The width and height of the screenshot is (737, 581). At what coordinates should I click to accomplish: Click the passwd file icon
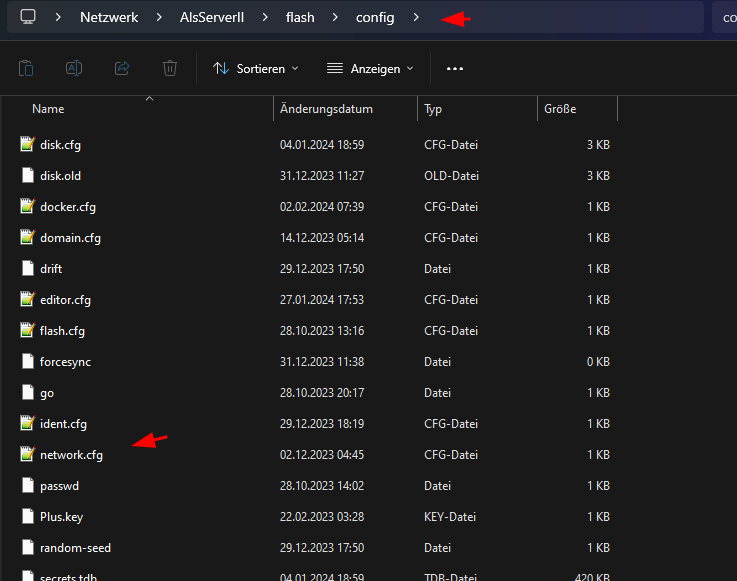coord(28,486)
